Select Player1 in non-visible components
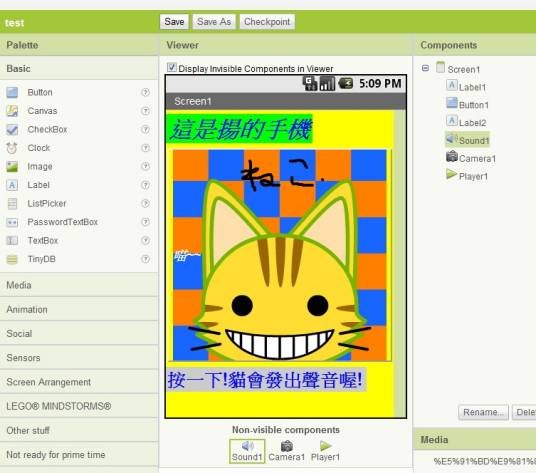This screenshot has width=536, height=473. [x=325, y=451]
